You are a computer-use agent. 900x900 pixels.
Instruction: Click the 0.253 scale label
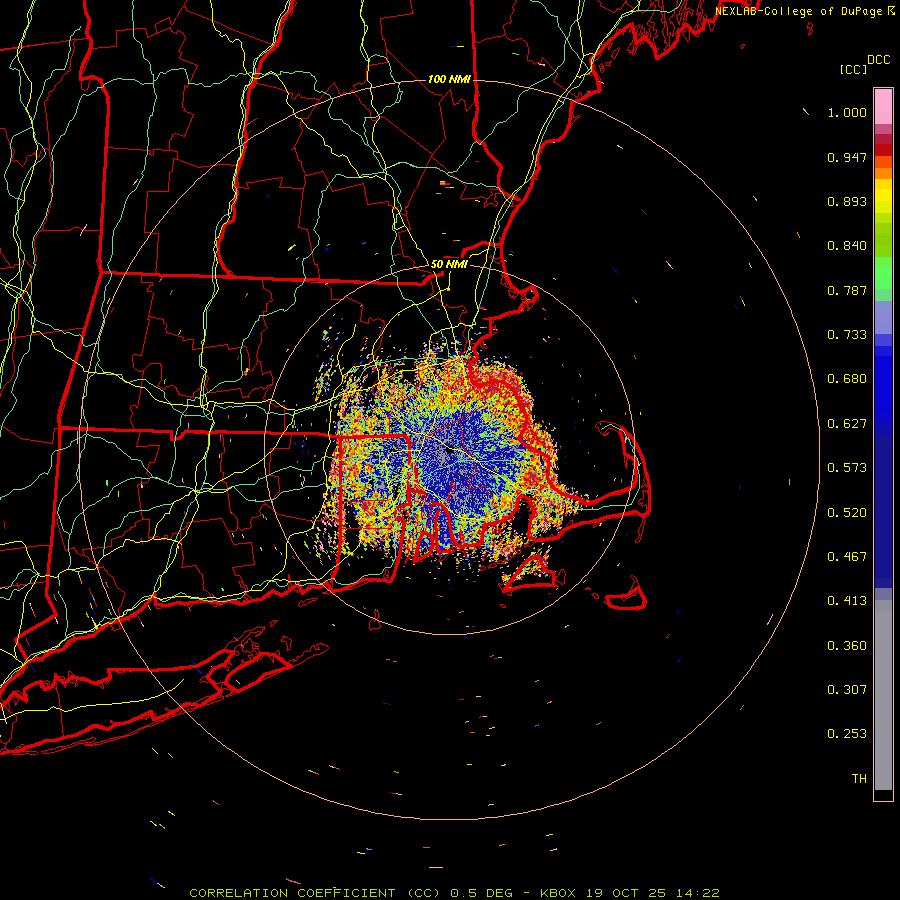point(847,734)
